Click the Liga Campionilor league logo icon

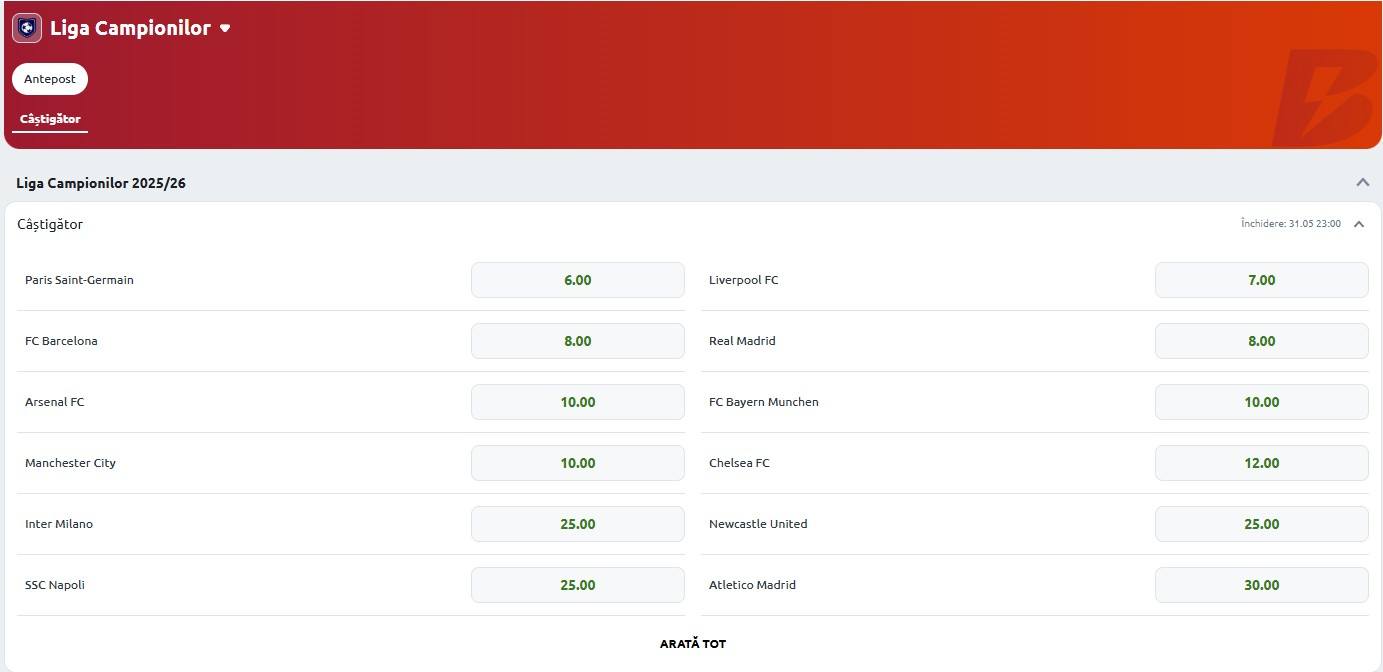pyautogui.click(x=27, y=28)
